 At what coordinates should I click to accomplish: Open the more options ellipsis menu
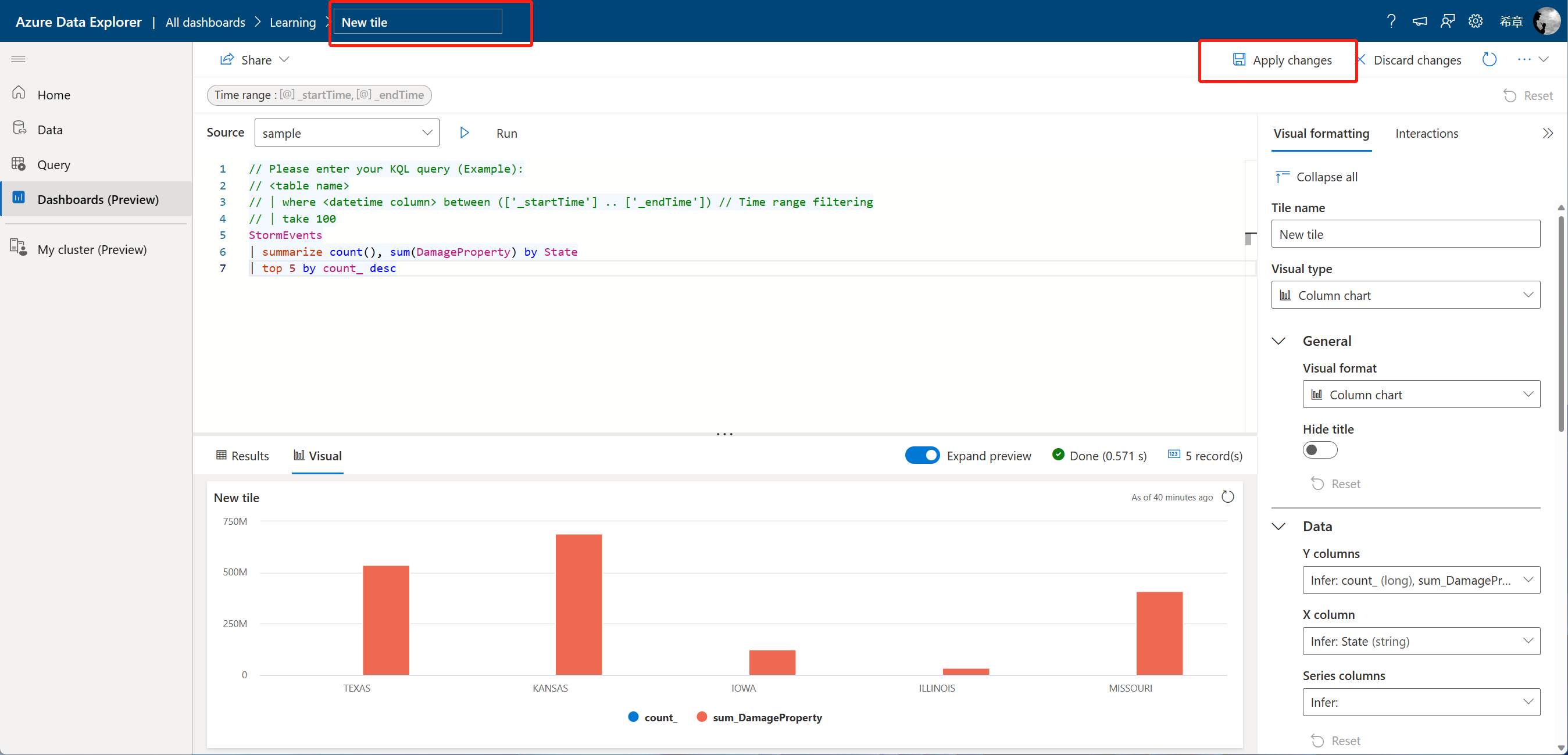[x=1524, y=60]
